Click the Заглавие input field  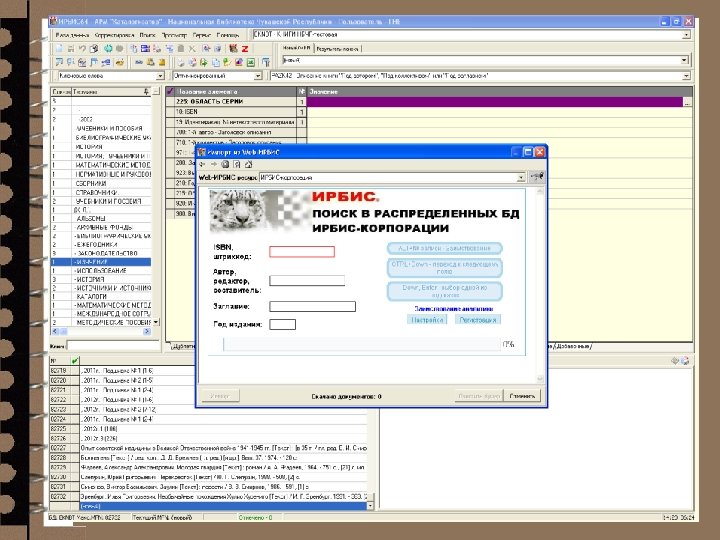[312, 306]
